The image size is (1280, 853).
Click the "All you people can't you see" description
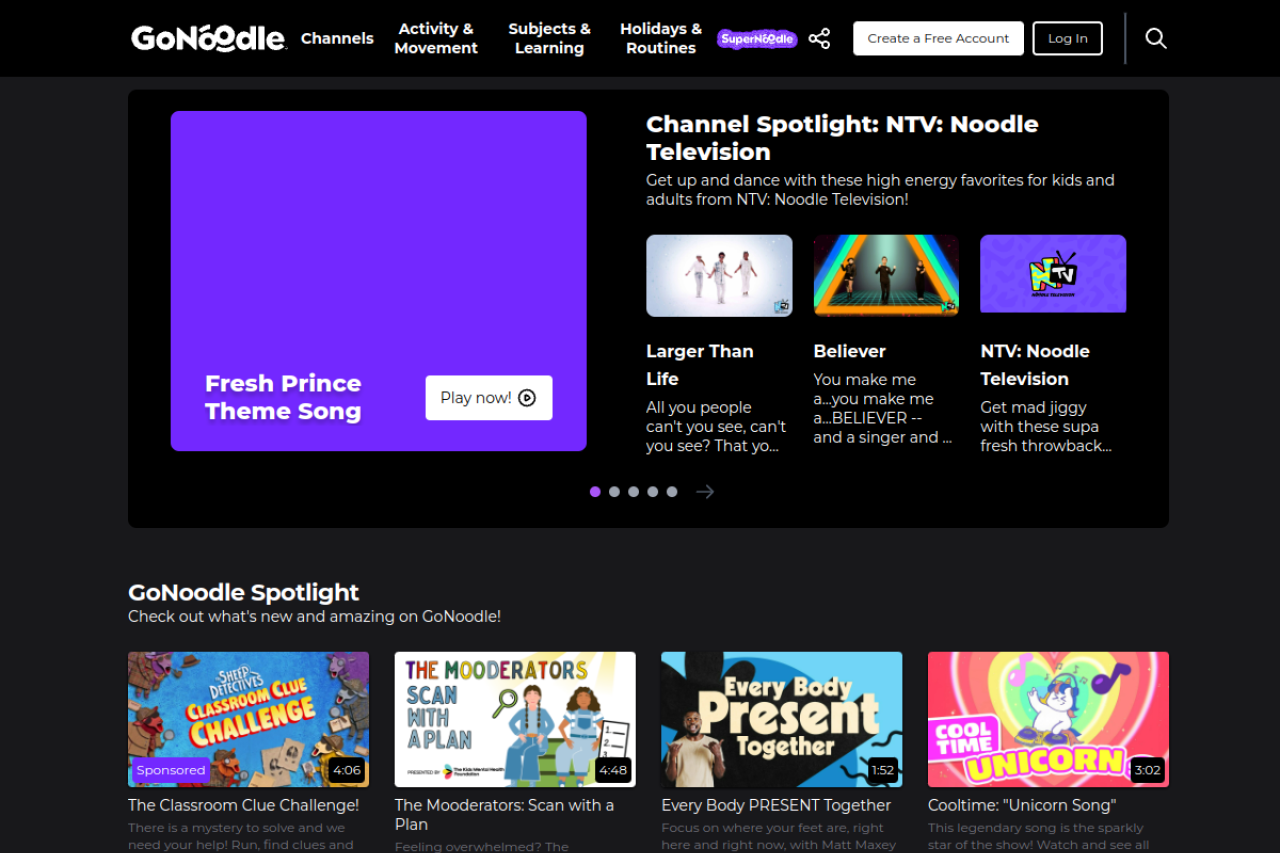tap(716, 427)
